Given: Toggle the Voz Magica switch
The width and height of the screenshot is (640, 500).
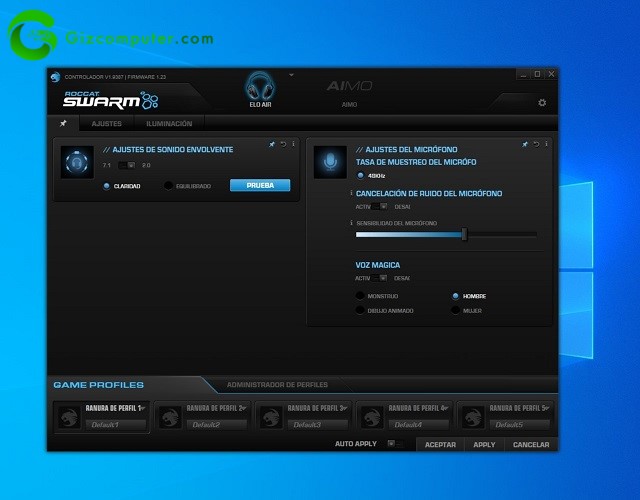Looking at the screenshot, I should point(379,278).
